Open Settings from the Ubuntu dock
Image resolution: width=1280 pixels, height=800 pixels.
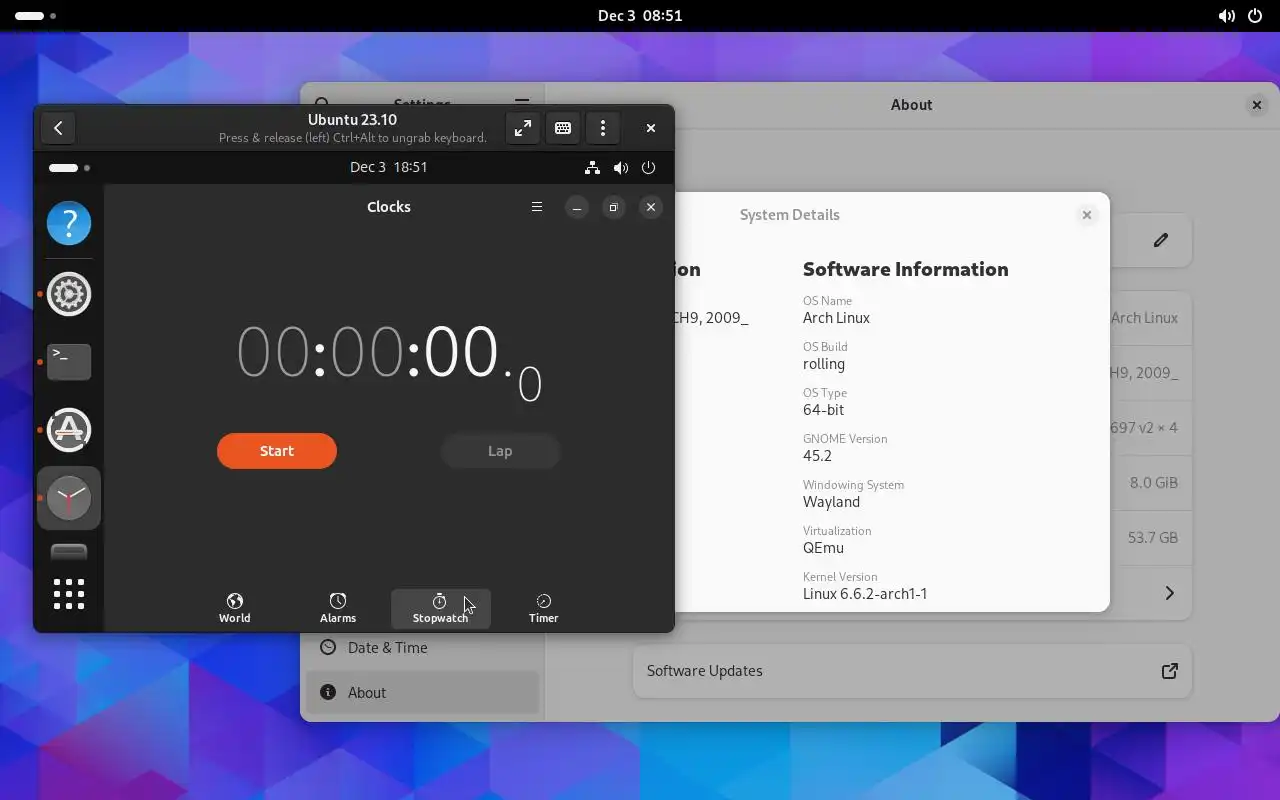69,294
